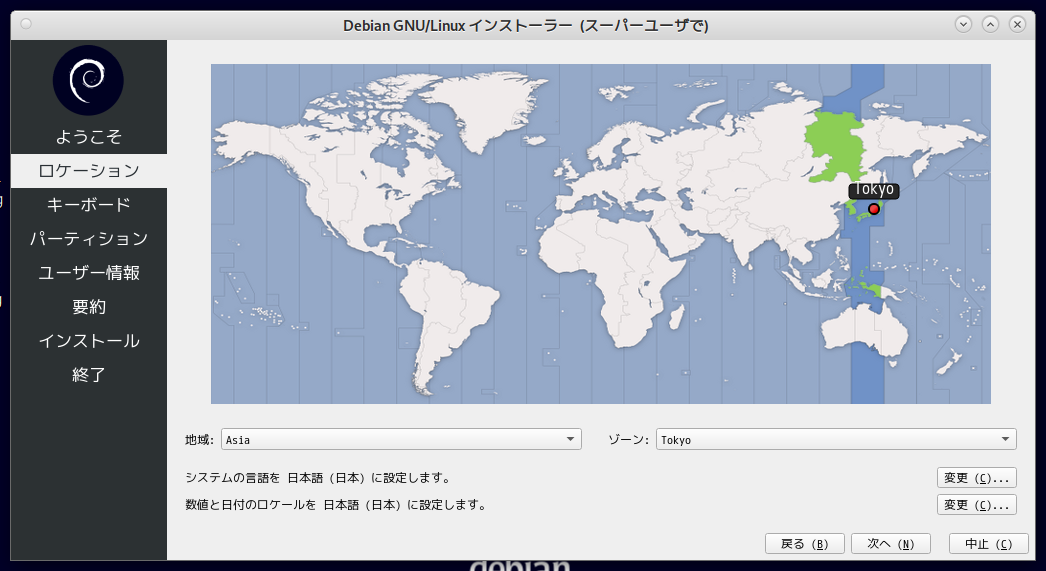The height and width of the screenshot is (571, 1046).
Task: Click the red Tokyo location marker
Action: coord(874,209)
